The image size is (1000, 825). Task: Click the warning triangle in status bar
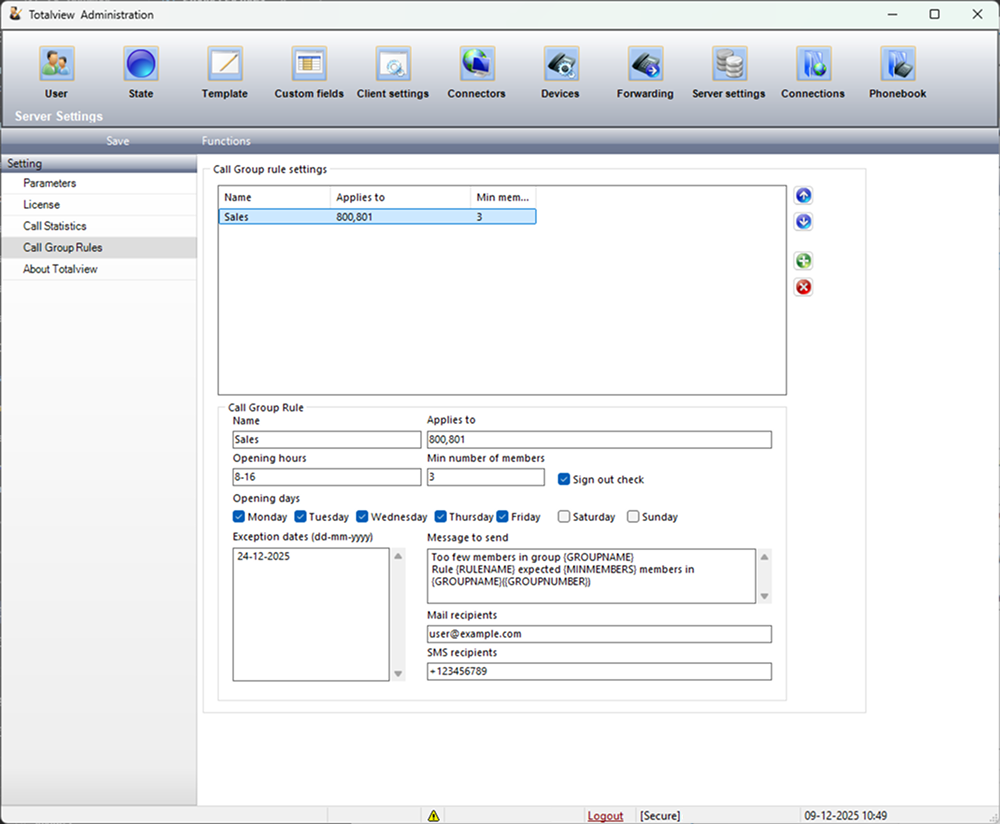[x=434, y=815]
